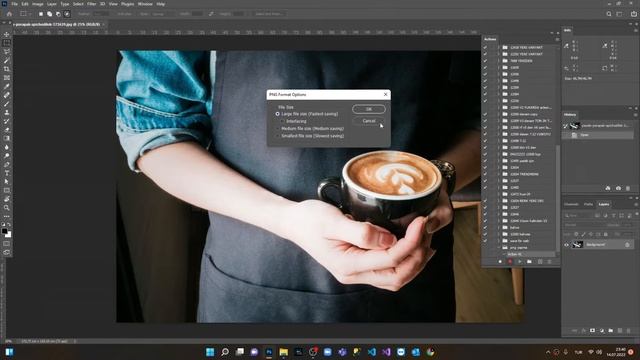This screenshot has width=640, height=360.
Task: Select the Open state in History
Action: click(x=598, y=135)
